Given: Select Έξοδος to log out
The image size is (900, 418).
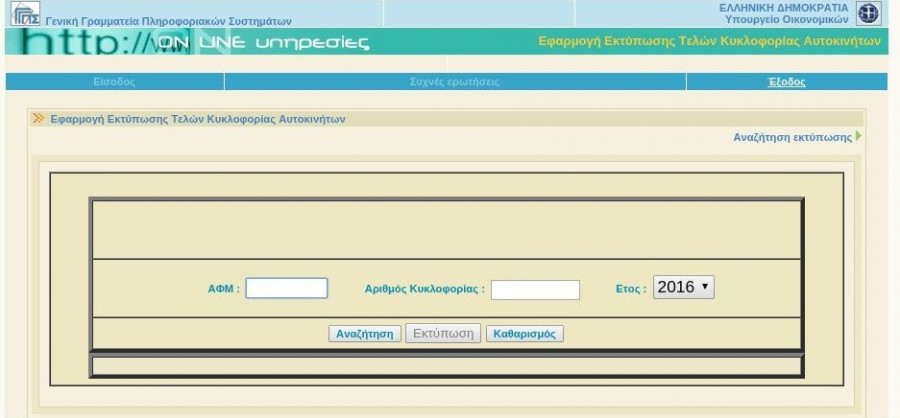Looking at the screenshot, I should pyautogui.click(x=786, y=82).
